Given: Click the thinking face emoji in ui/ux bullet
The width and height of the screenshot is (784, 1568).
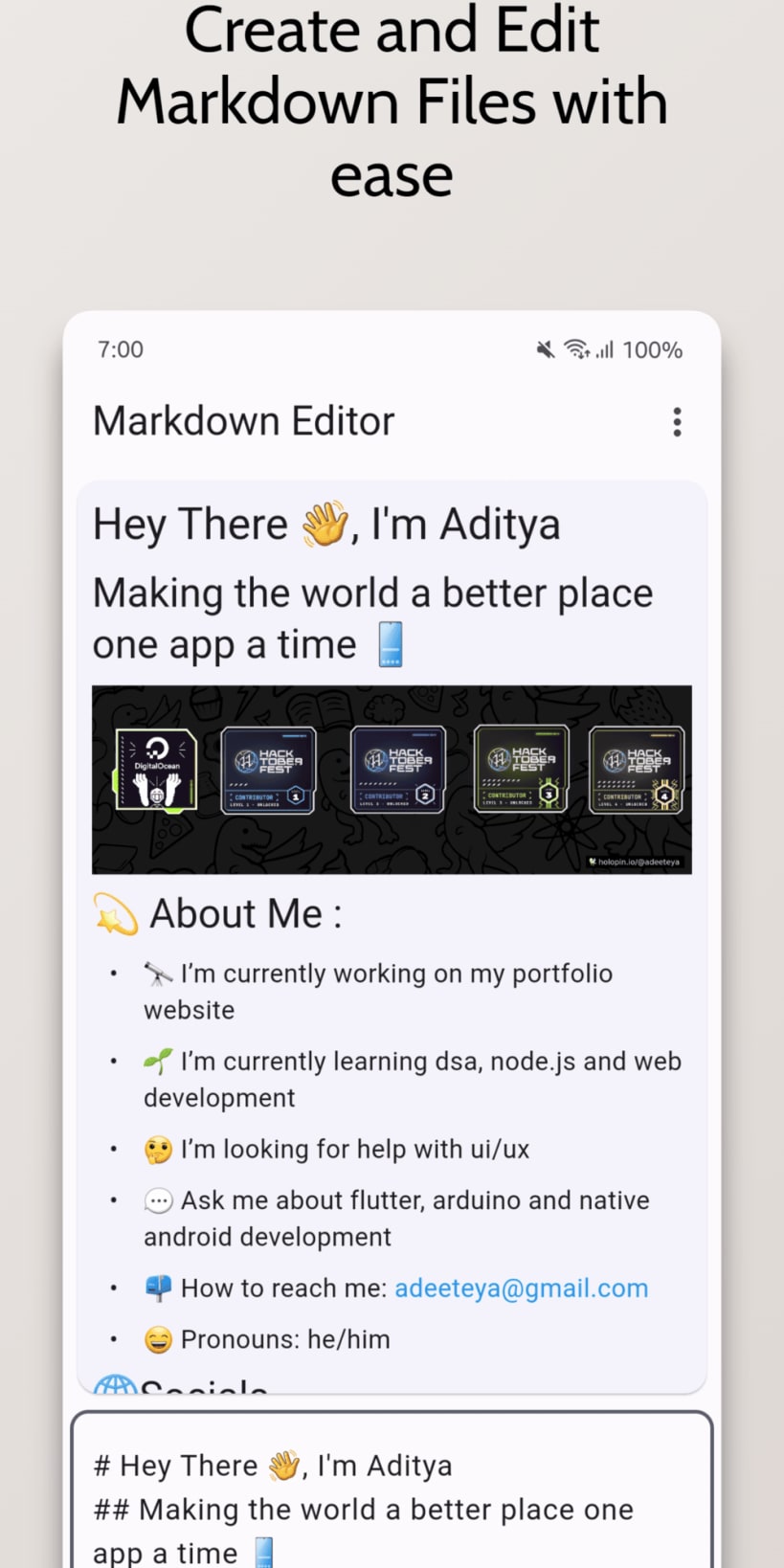Looking at the screenshot, I should (158, 1150).
